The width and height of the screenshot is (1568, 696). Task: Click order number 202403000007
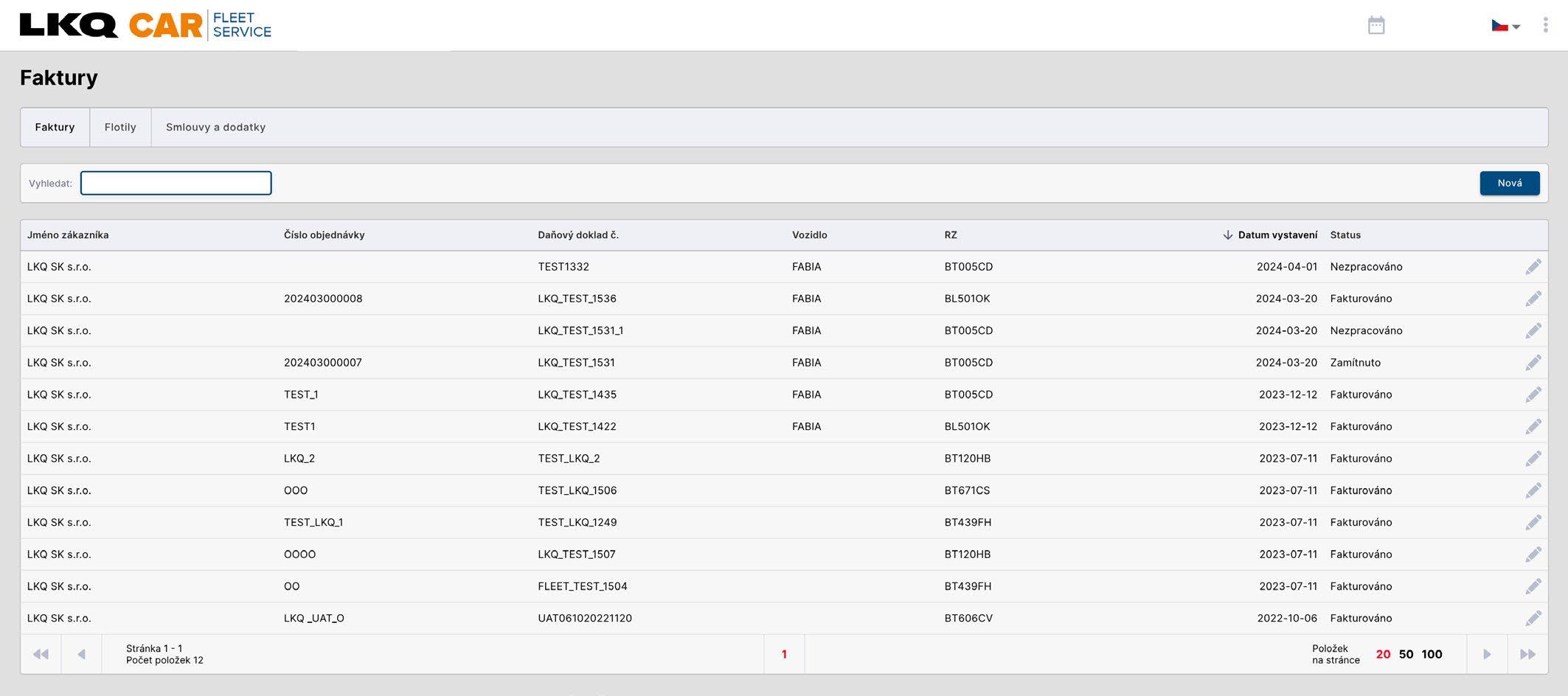[x=323, y=363]
